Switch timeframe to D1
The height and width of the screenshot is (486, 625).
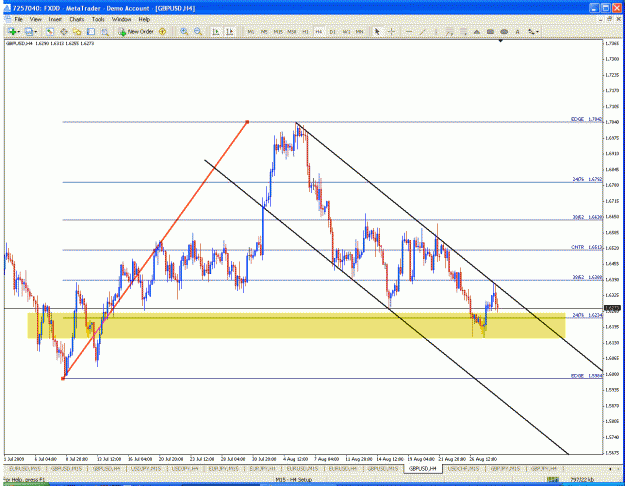tap(332, 31)
